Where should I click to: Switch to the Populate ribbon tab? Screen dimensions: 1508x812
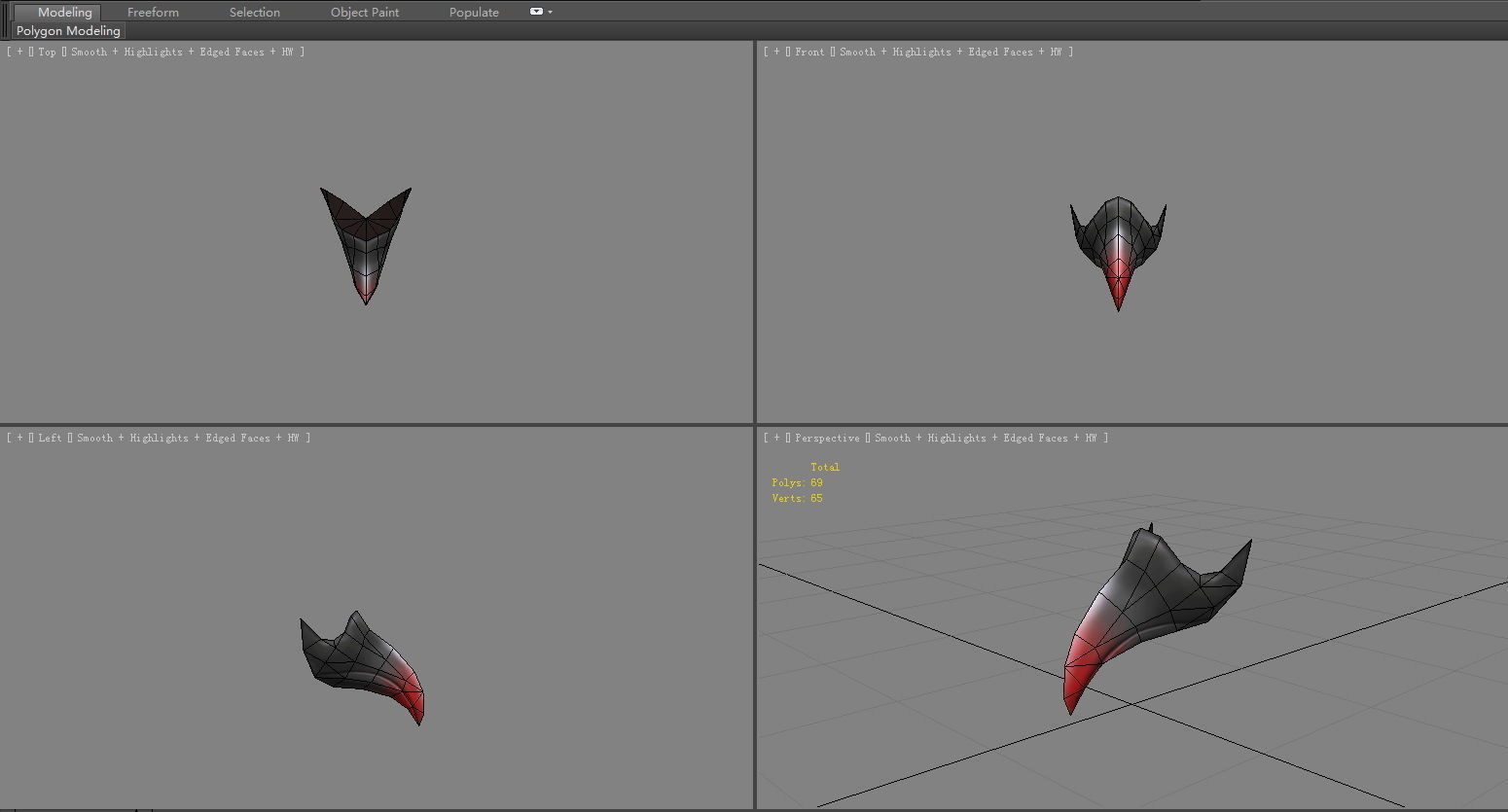point(474,12)
